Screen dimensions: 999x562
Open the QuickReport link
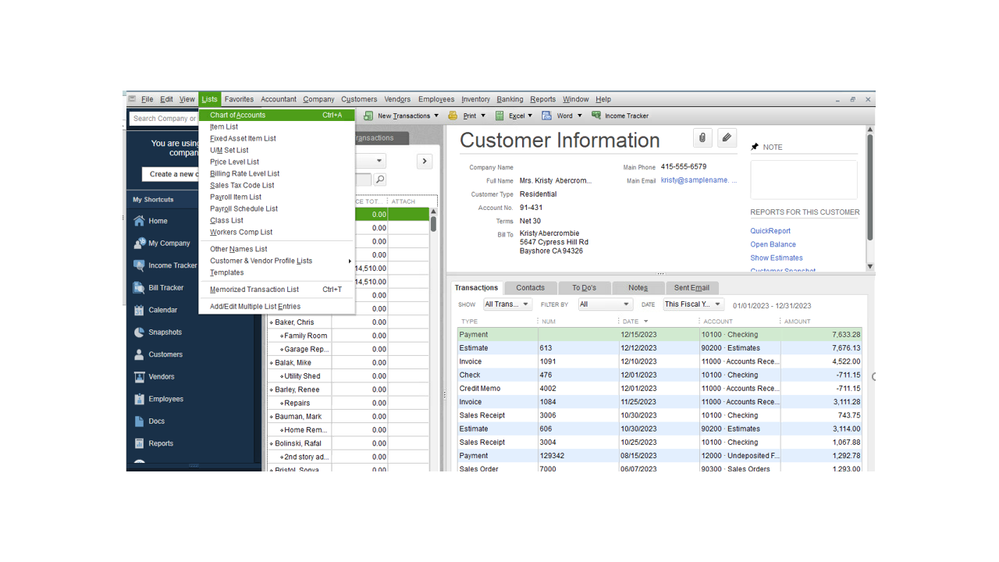770,231
